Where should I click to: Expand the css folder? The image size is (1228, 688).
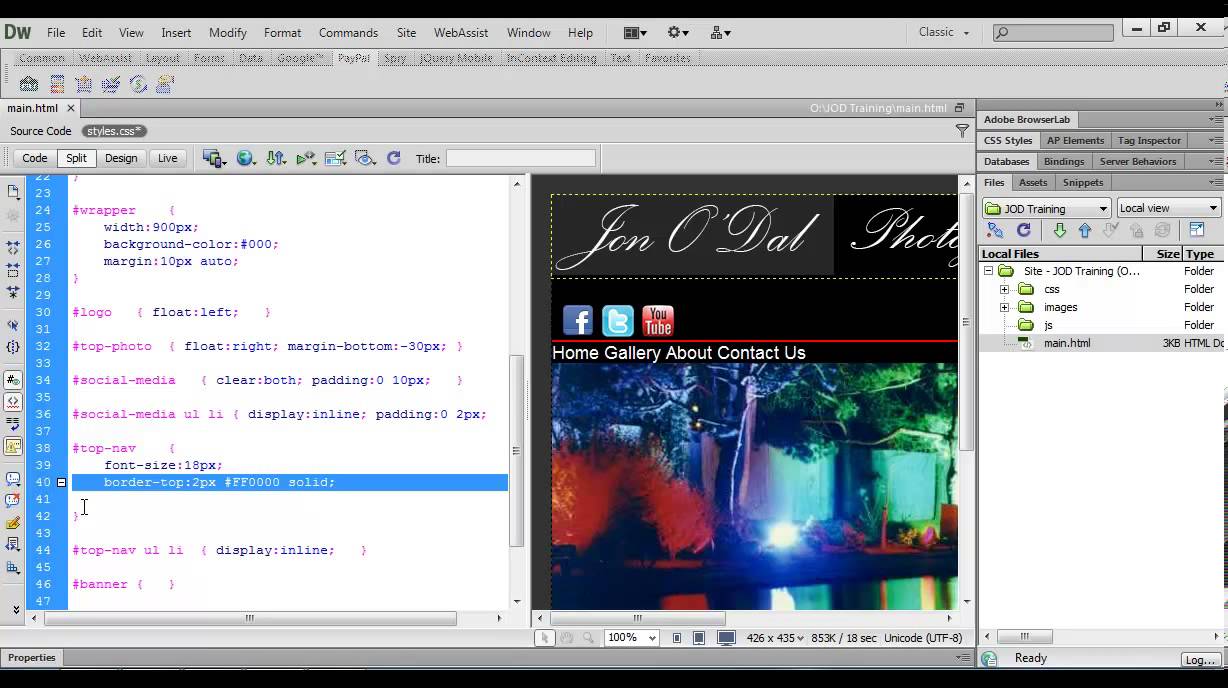[x=1005, y=289]
